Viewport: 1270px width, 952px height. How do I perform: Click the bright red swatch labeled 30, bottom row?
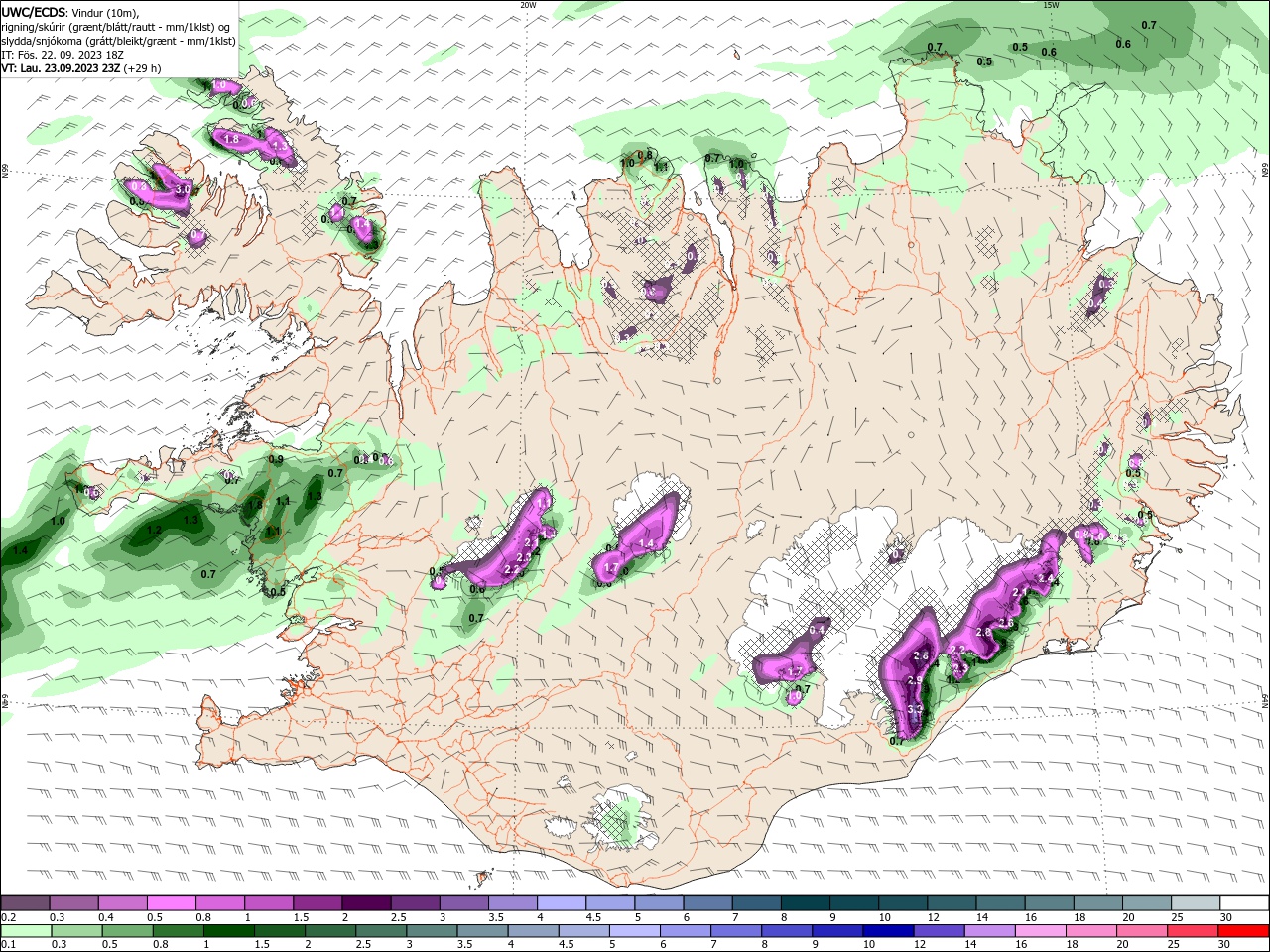tap(1242, 931)
